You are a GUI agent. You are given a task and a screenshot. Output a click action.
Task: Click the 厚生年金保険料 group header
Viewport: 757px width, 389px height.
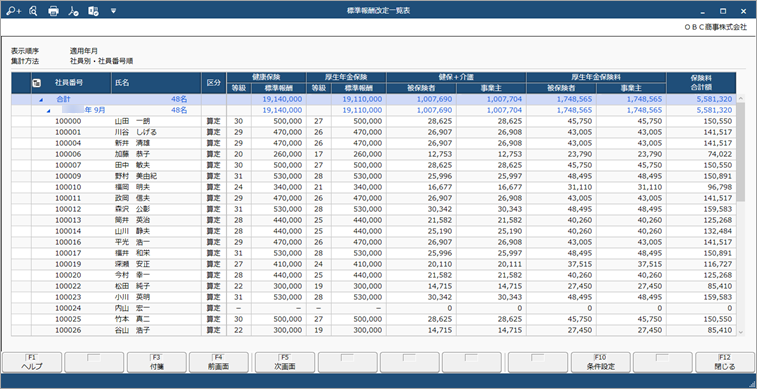pos(596,77)
